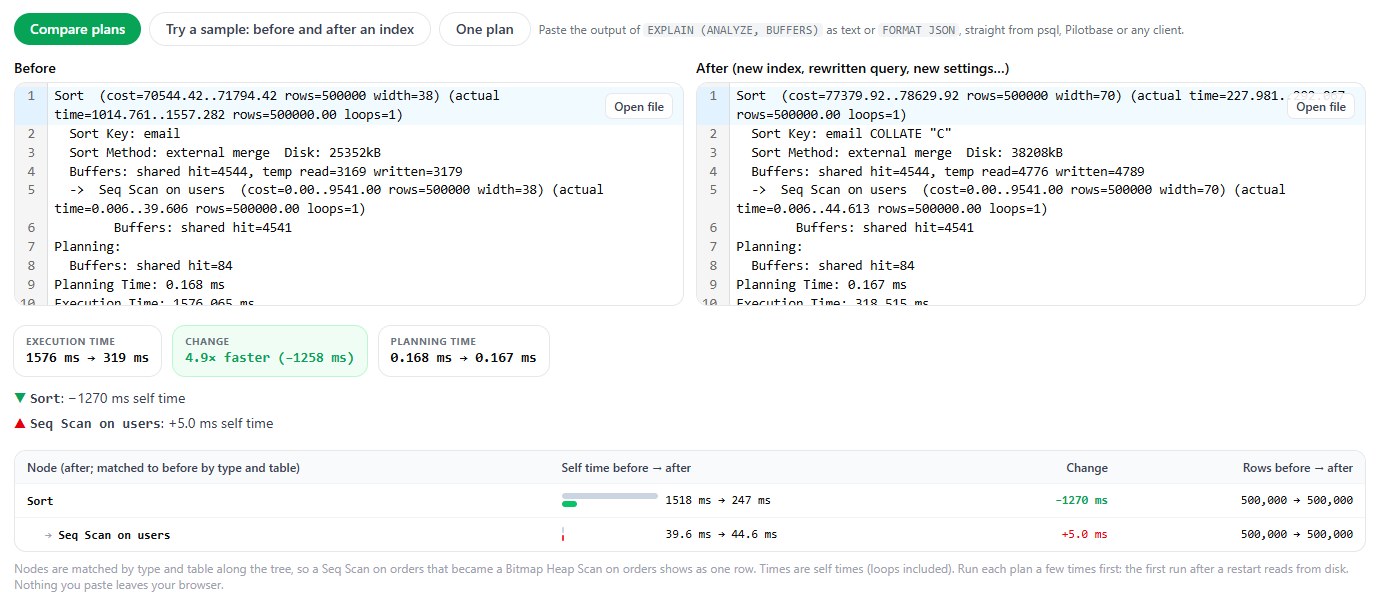
Task: Select the Sort row in the node table
Action: 689,500
